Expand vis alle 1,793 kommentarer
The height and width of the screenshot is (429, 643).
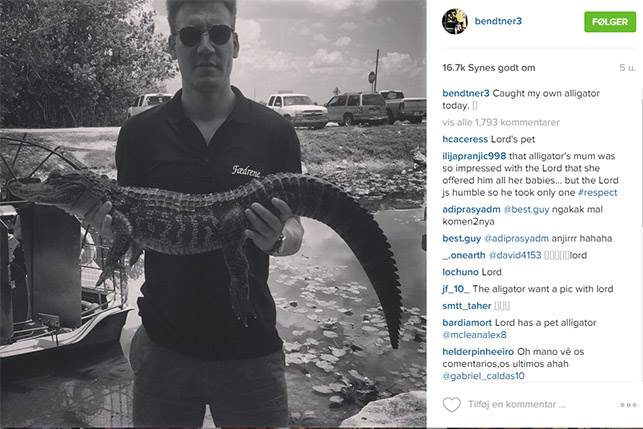(x=501, y=122)
